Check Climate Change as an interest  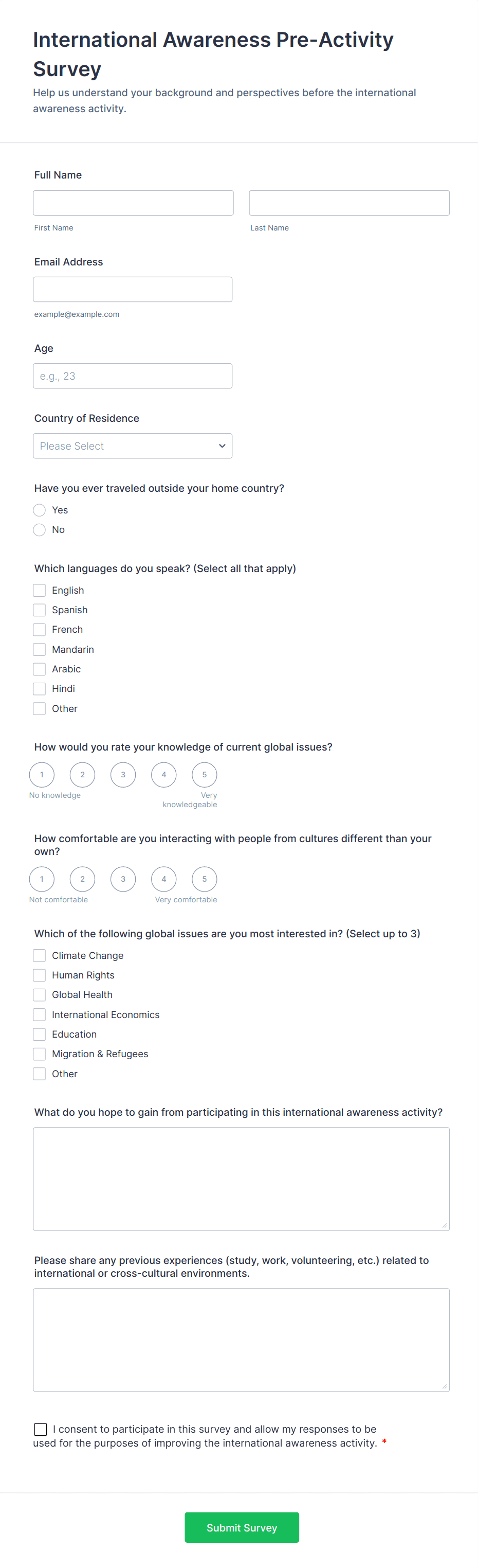39,955
